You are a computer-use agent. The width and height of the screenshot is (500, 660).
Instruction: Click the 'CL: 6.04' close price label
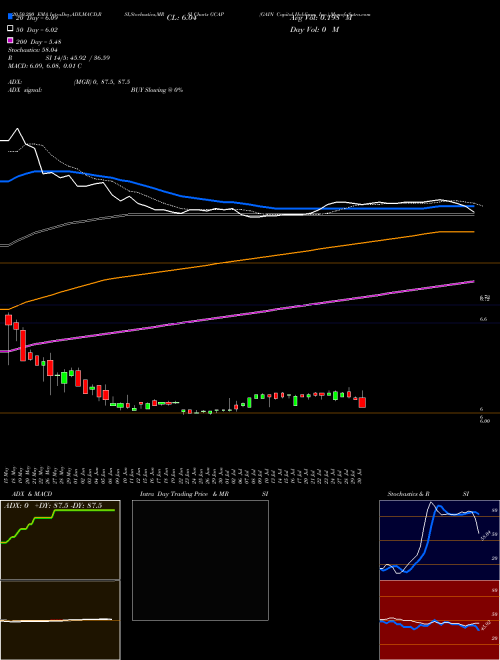click(x=181, y=18)
